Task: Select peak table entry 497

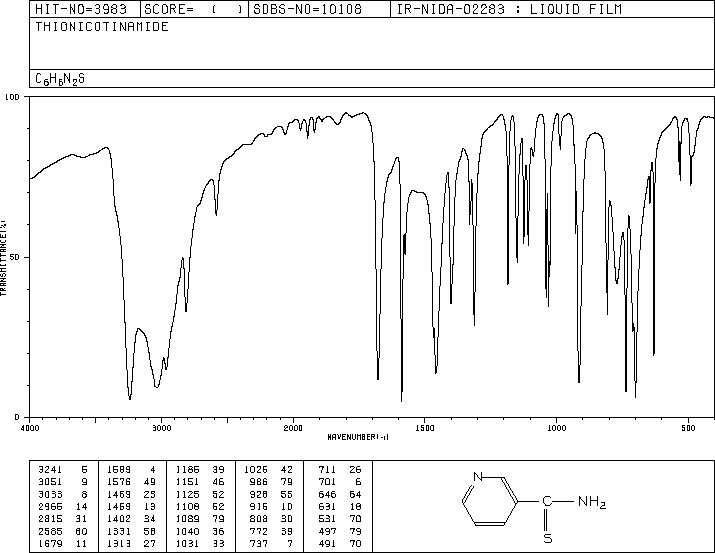Action: click(x=327, y=532)
